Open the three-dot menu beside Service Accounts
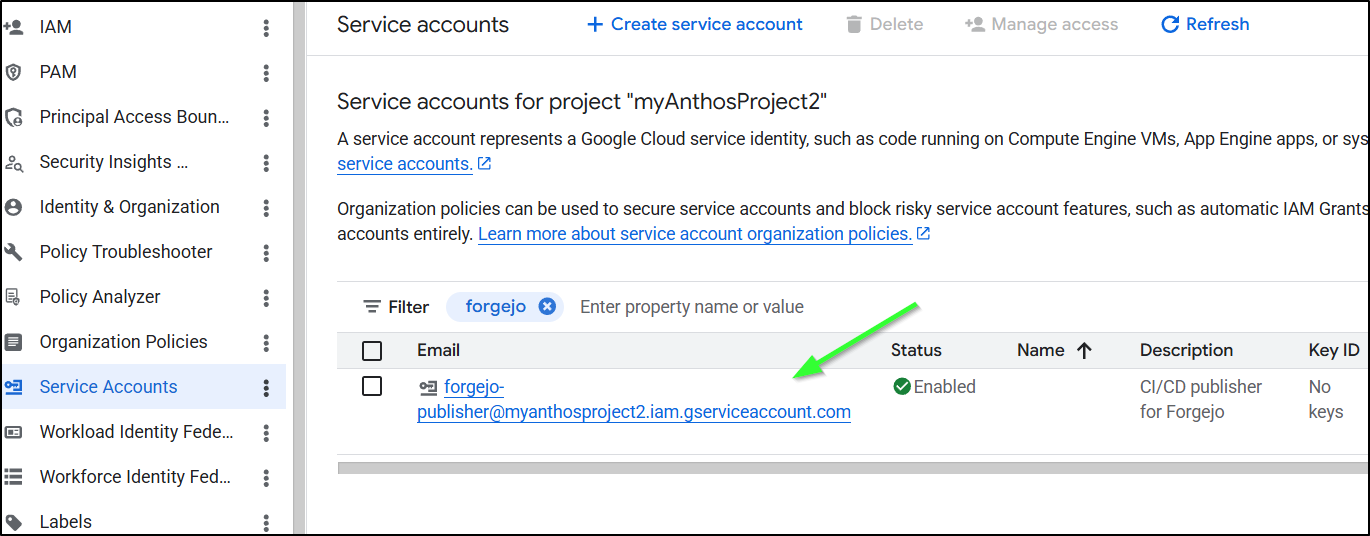The height and width of the screenshot is (536, 1370). (x=266, y=388)
